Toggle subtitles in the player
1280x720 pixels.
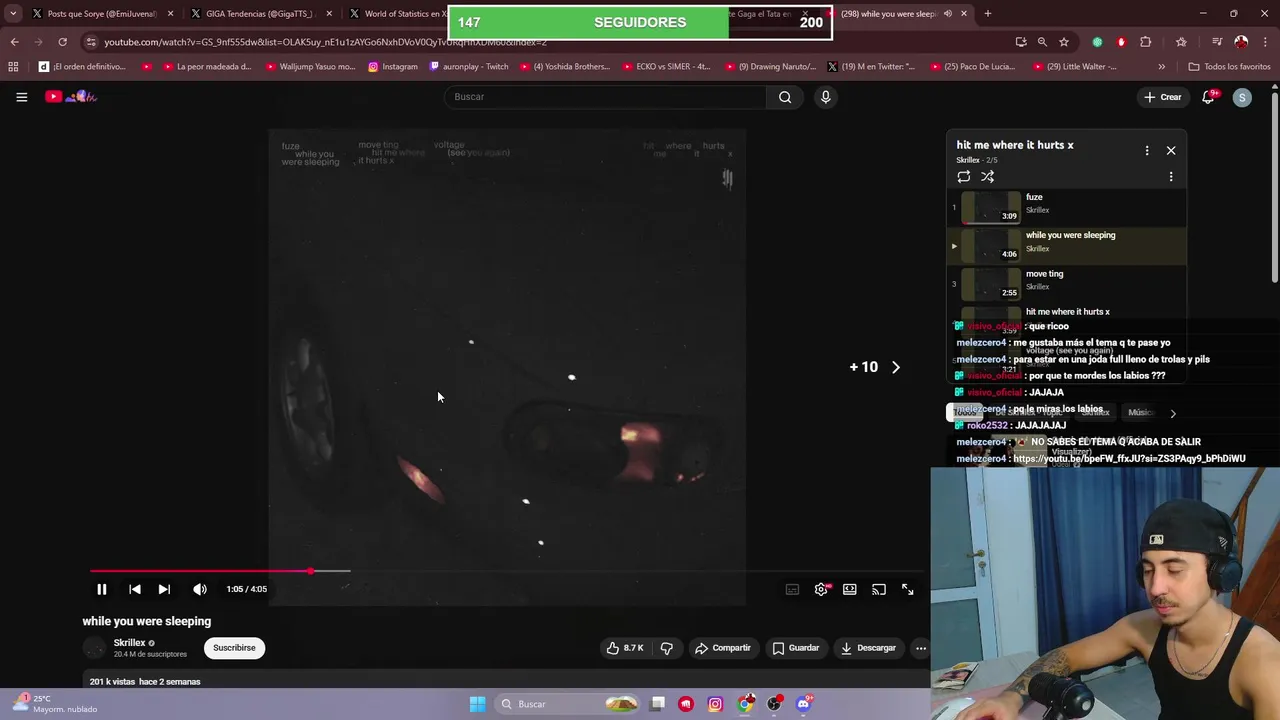click(x=792, y=589)
